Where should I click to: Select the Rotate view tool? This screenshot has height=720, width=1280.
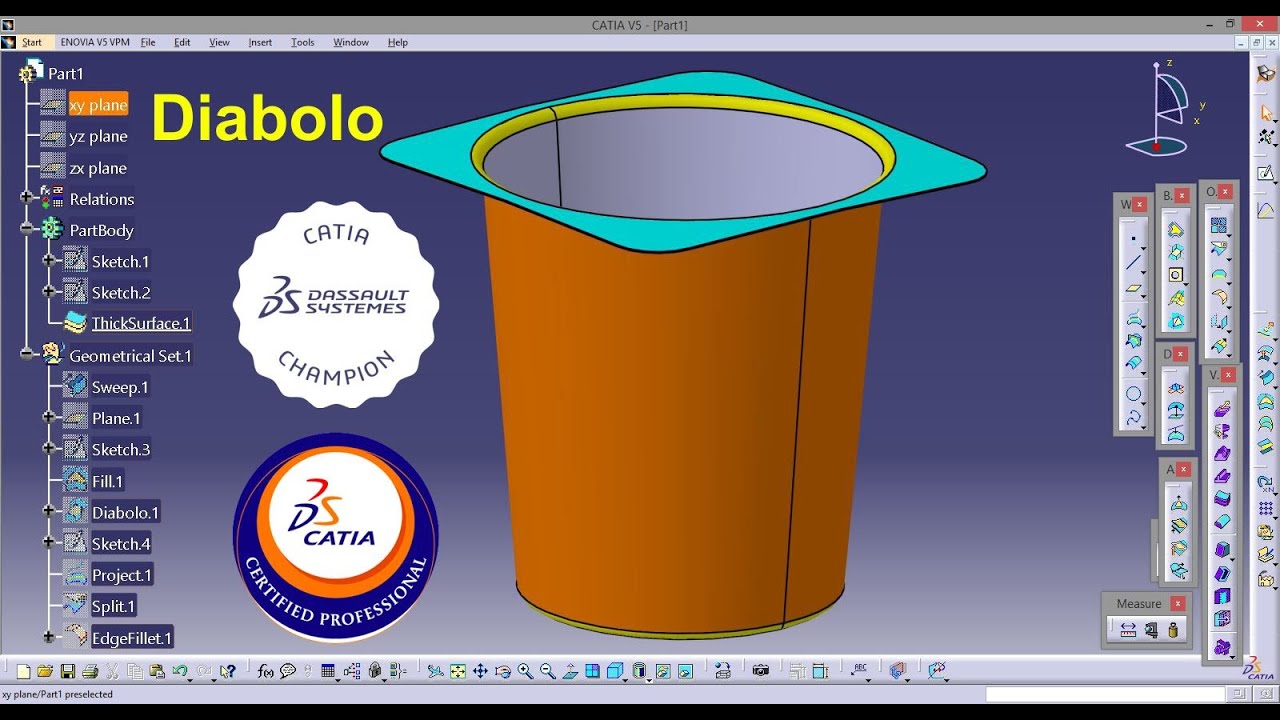point(503,671)
